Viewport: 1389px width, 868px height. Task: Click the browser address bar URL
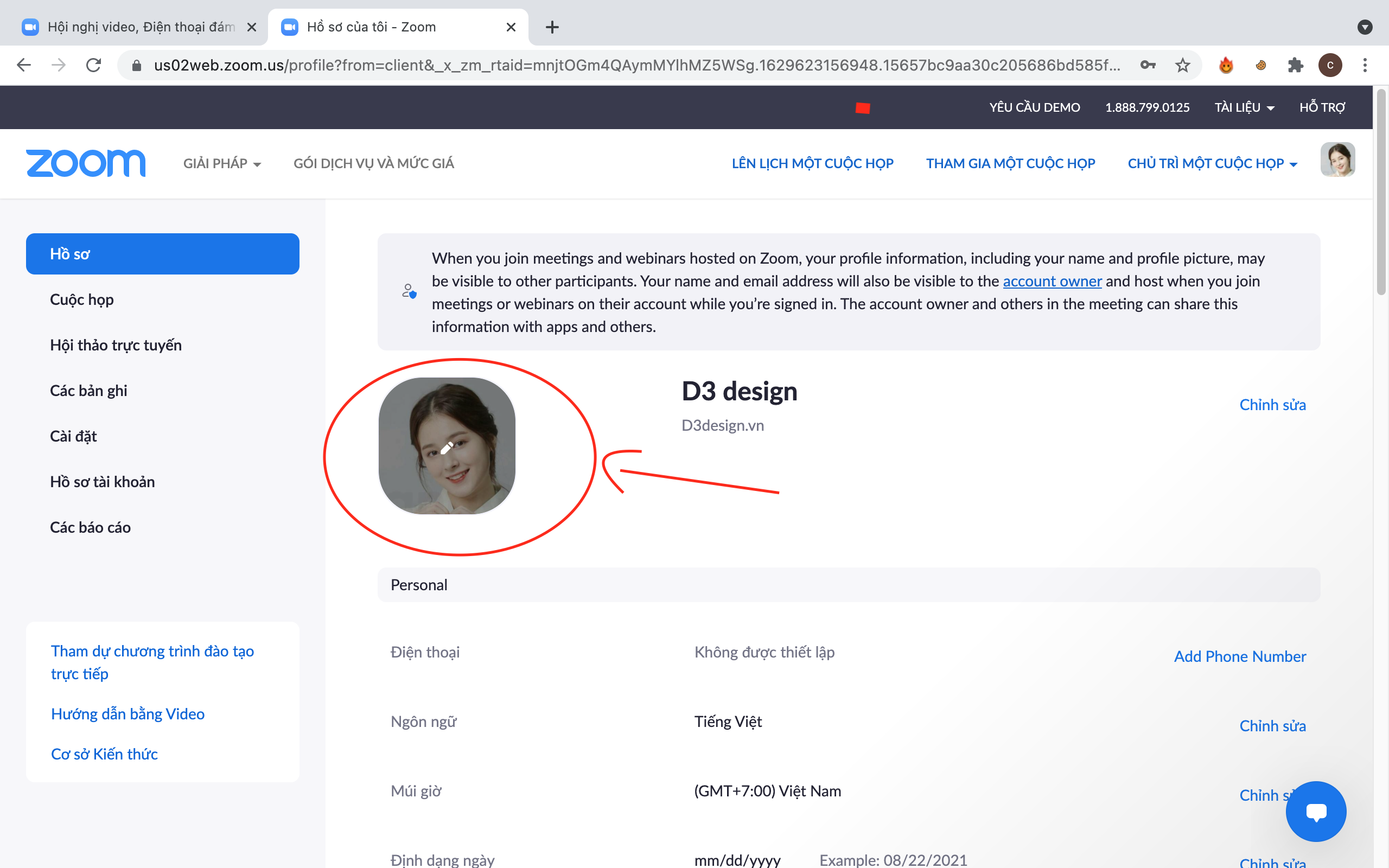point(637,65)
